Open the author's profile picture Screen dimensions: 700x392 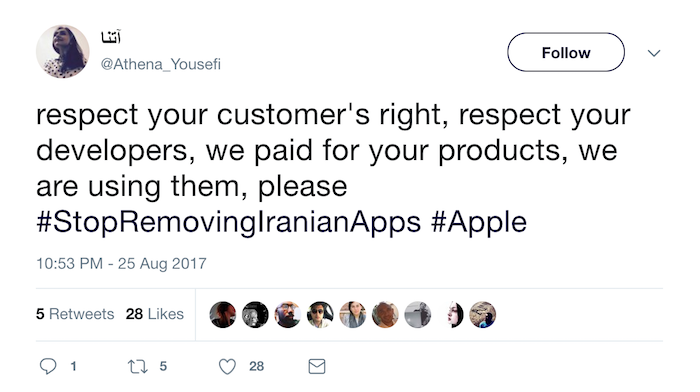62,51
